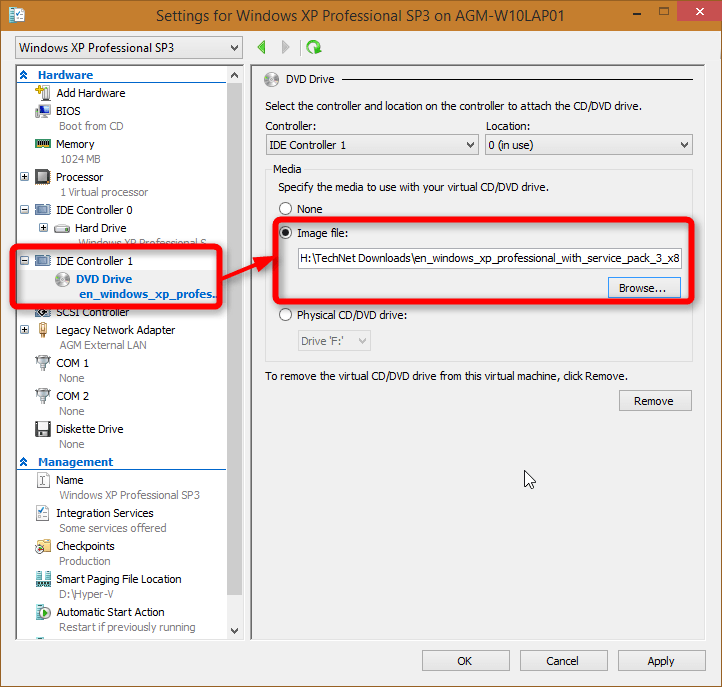Click 'D:\Hyper-V' paging location text
Screen dimensions: 722x687
point(86,594)
